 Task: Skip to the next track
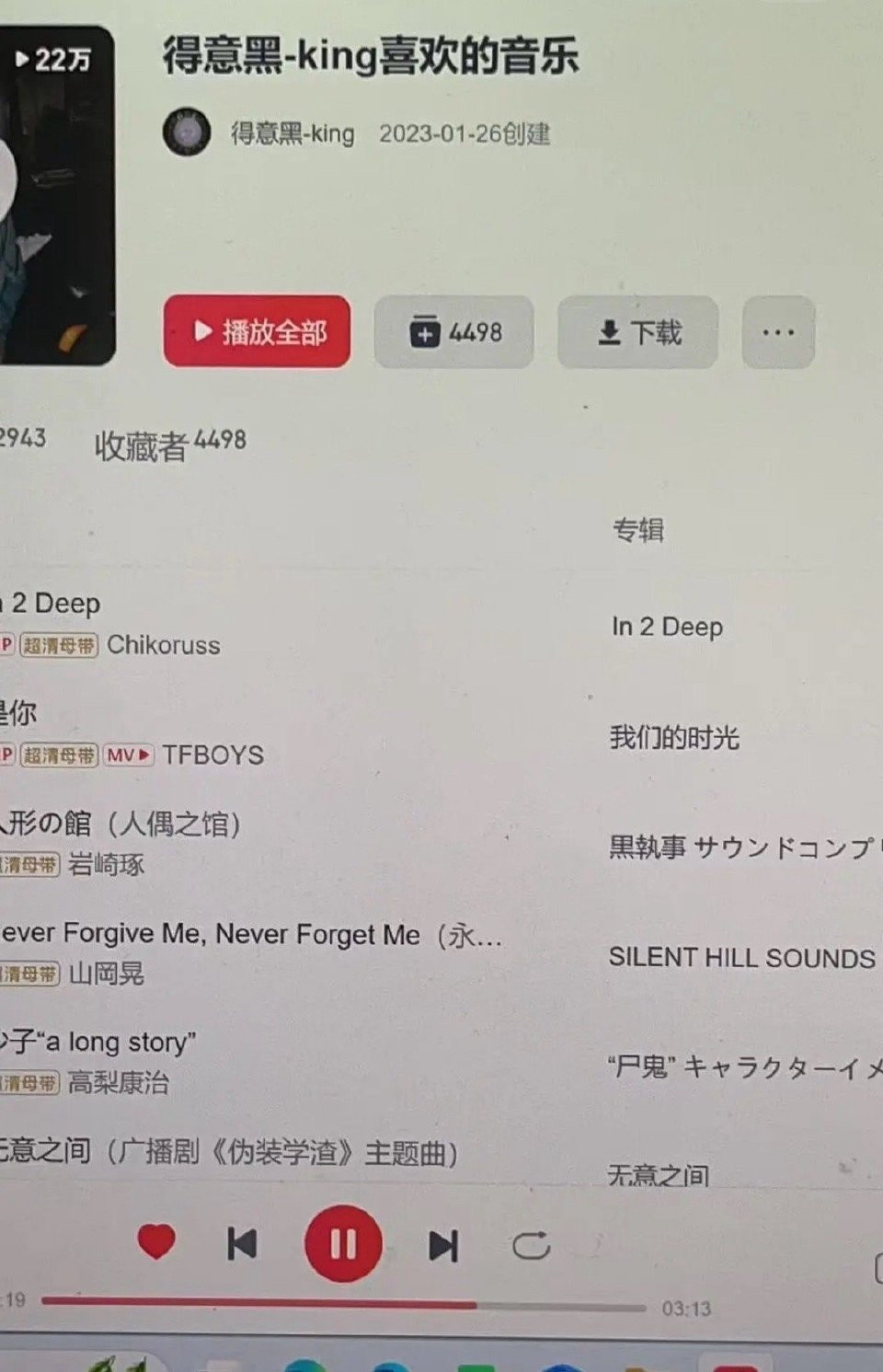443,1246
